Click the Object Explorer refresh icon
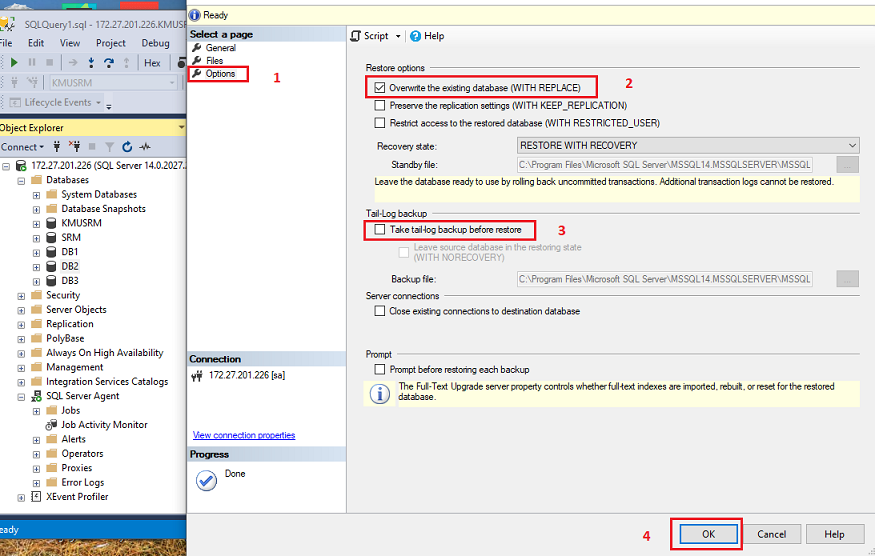The image size is (875, 556). [x=127, y=147]
